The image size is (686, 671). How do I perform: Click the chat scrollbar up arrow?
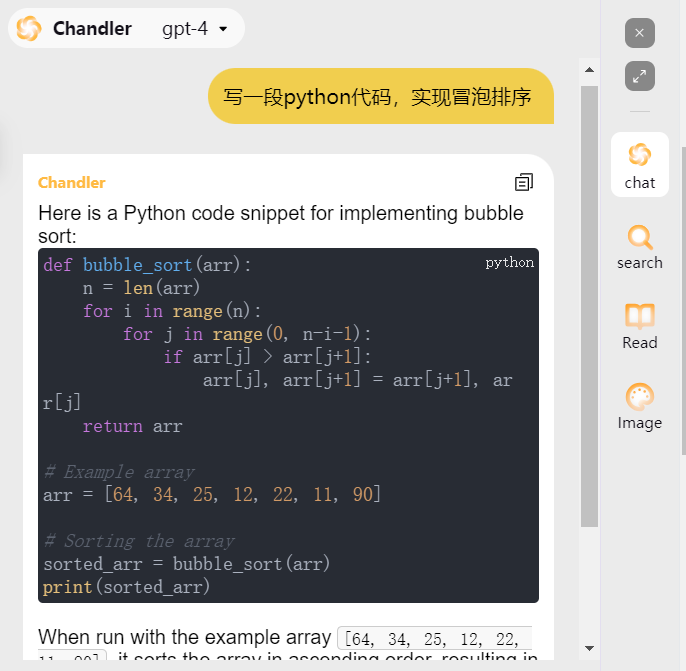click(x=589, y=71)
